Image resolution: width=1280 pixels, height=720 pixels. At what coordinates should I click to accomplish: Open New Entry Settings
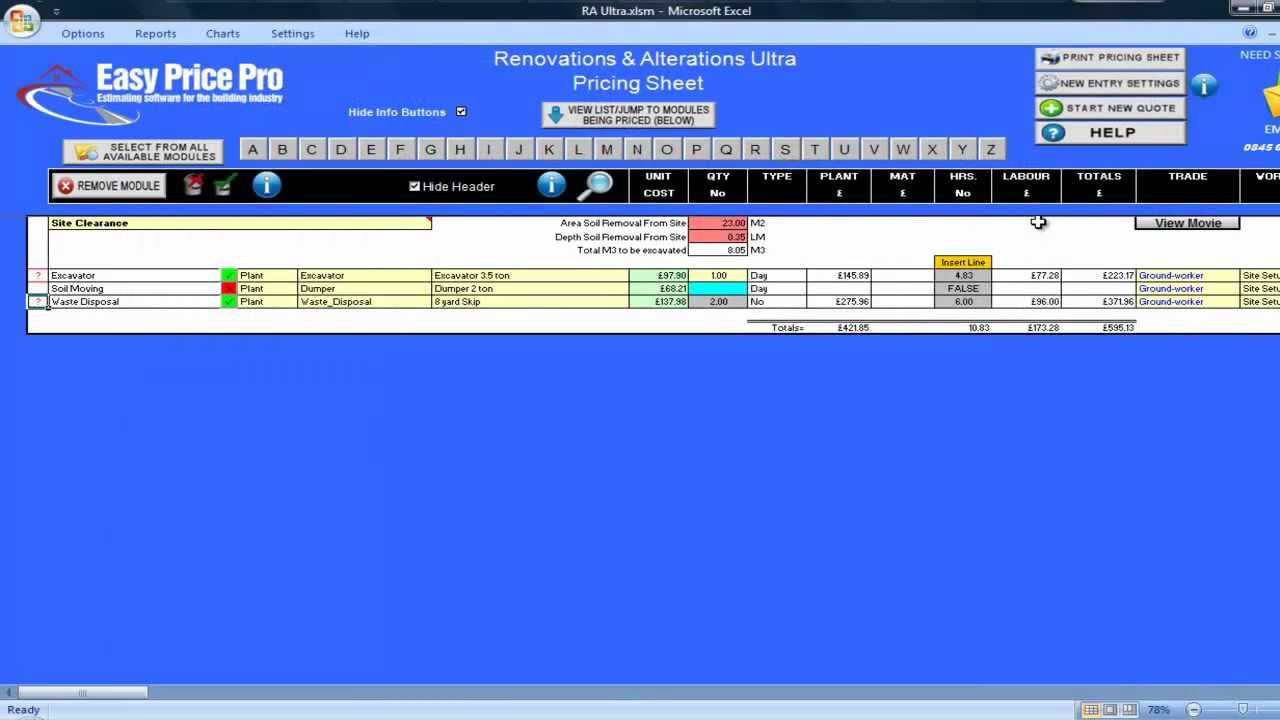pos(1110,83)
